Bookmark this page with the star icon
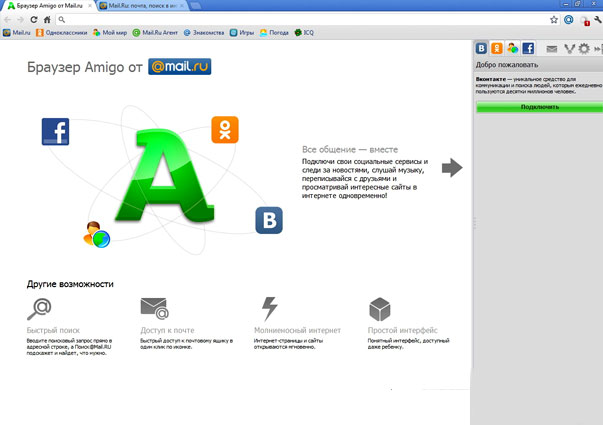This screenshot has width=603, height=425. point(554,20)
